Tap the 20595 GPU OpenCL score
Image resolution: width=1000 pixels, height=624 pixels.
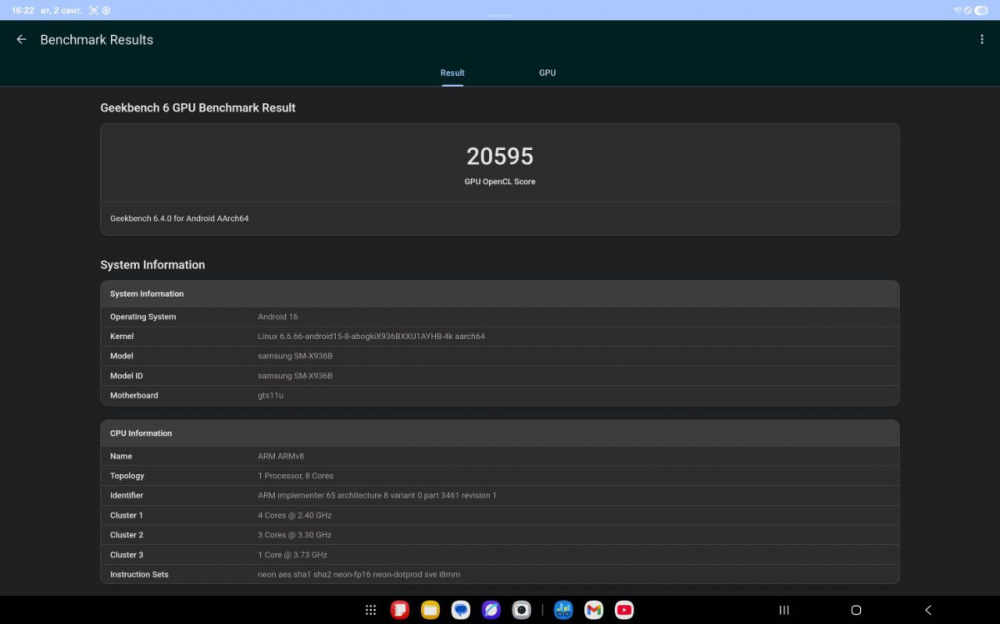(500, 156)
